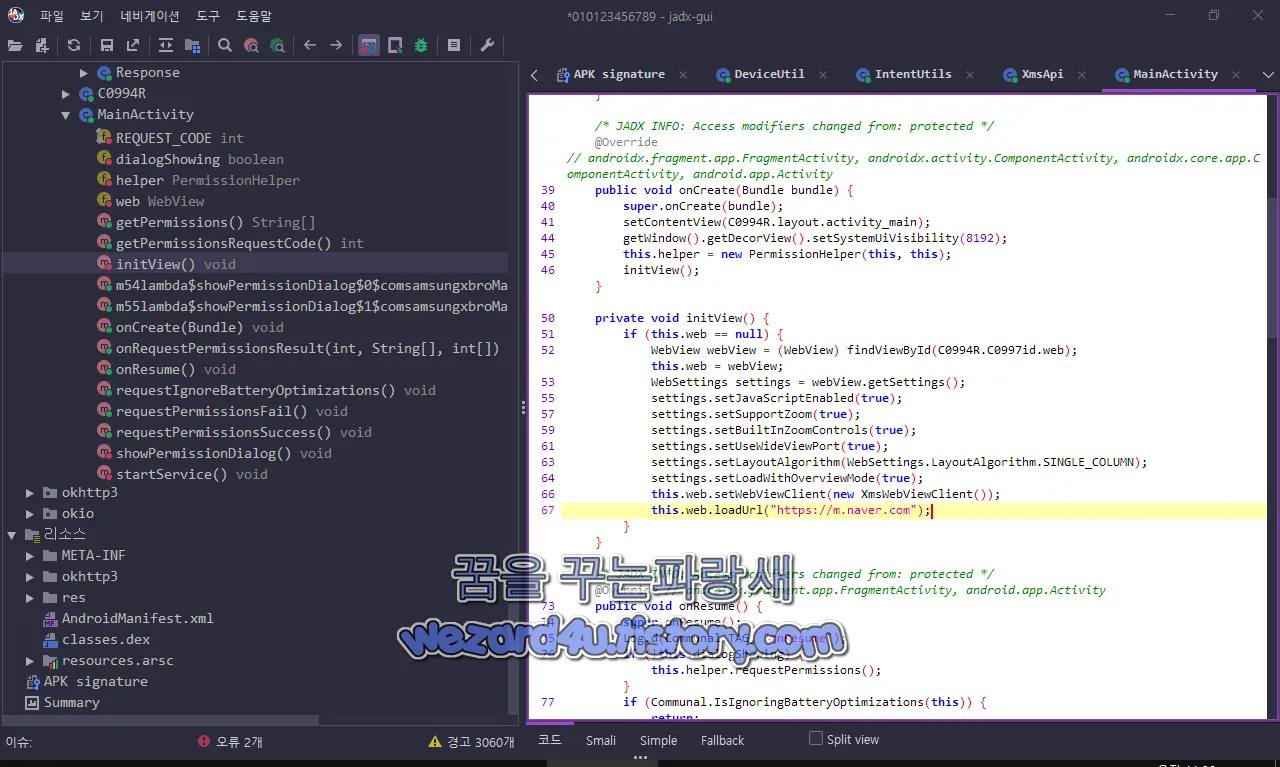Click the 경고 3060개 warning count
This screenshot has height=767, width=1280.
480,742
